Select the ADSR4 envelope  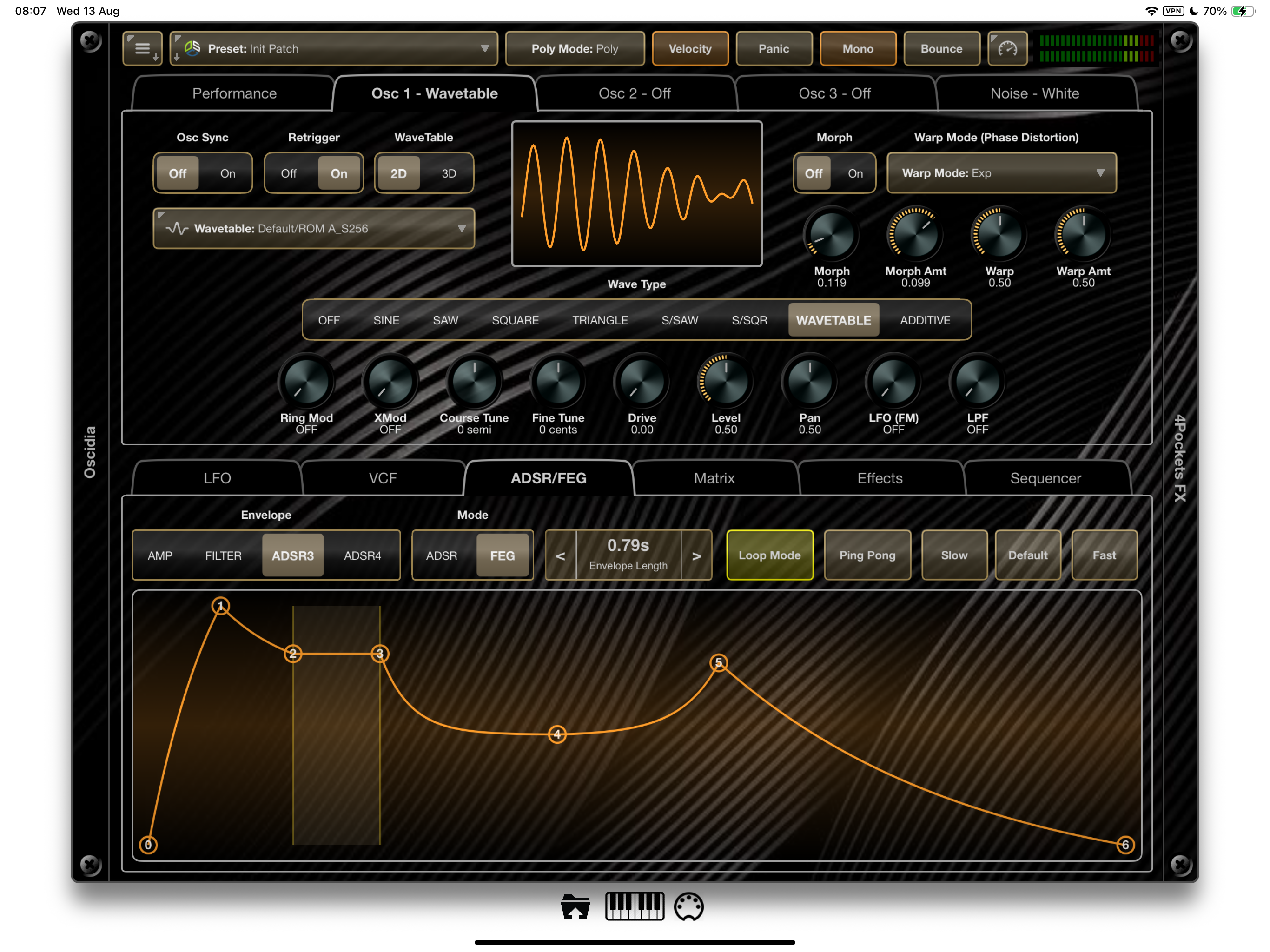click(362, 556)
